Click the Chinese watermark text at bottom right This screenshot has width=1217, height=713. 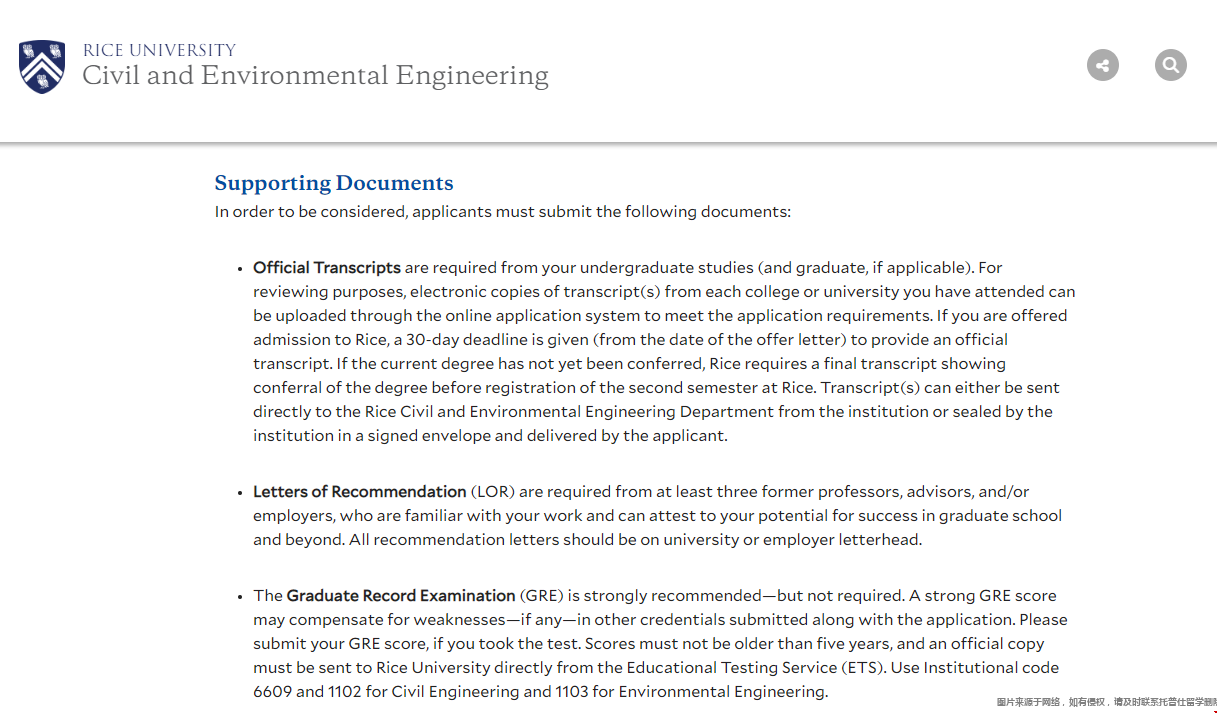pos(1105,703)
